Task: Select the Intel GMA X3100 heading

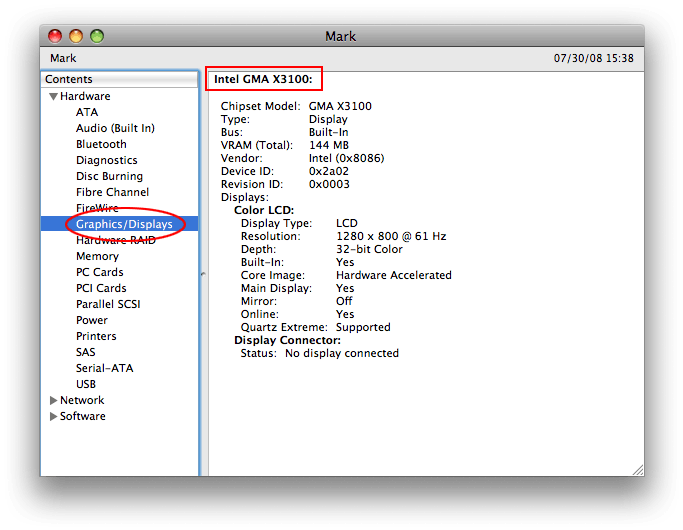Action: [263, 79]
